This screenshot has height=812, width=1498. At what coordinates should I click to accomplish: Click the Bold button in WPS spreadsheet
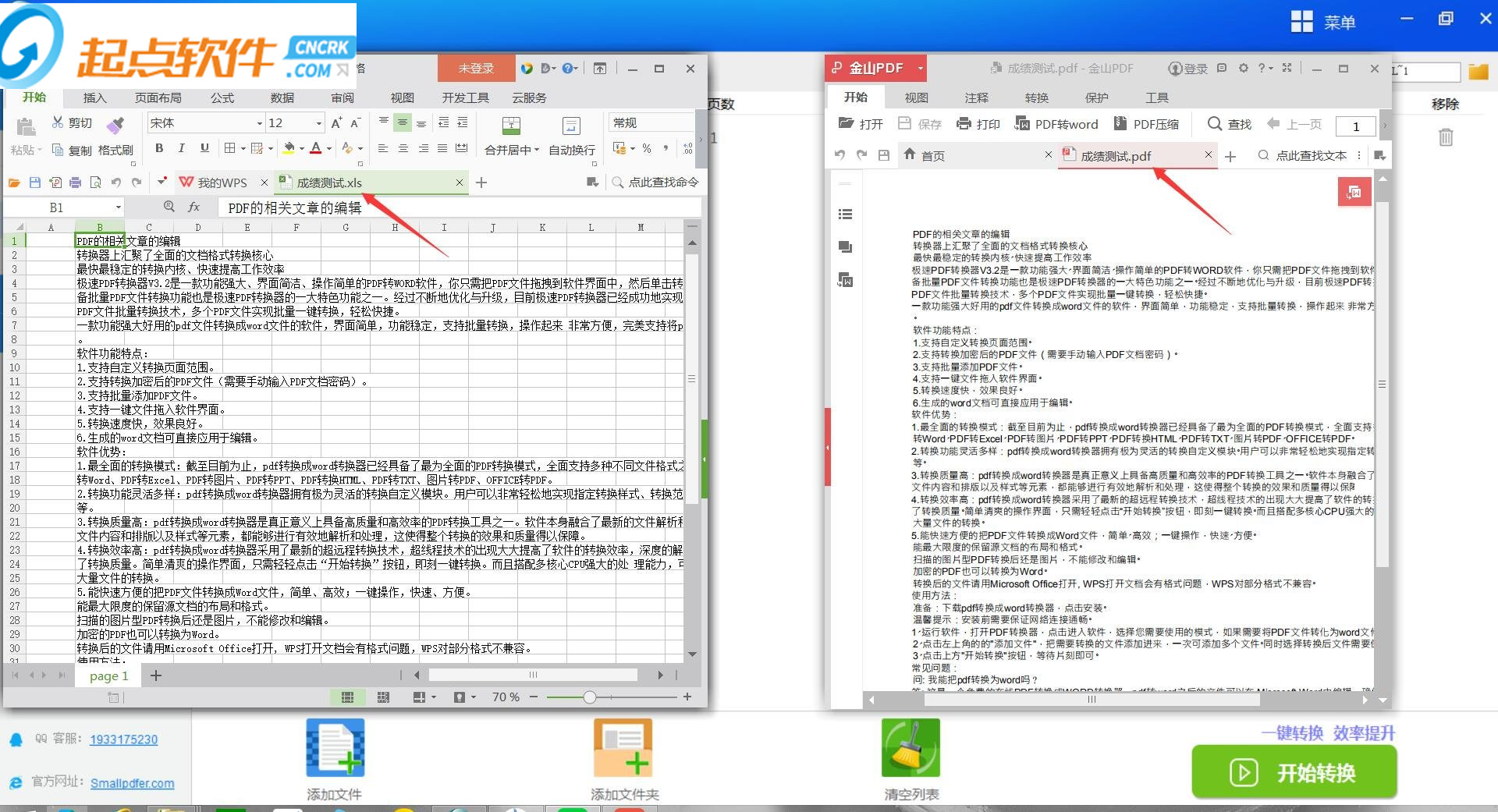pyautogui.click(x=159, y=148)
